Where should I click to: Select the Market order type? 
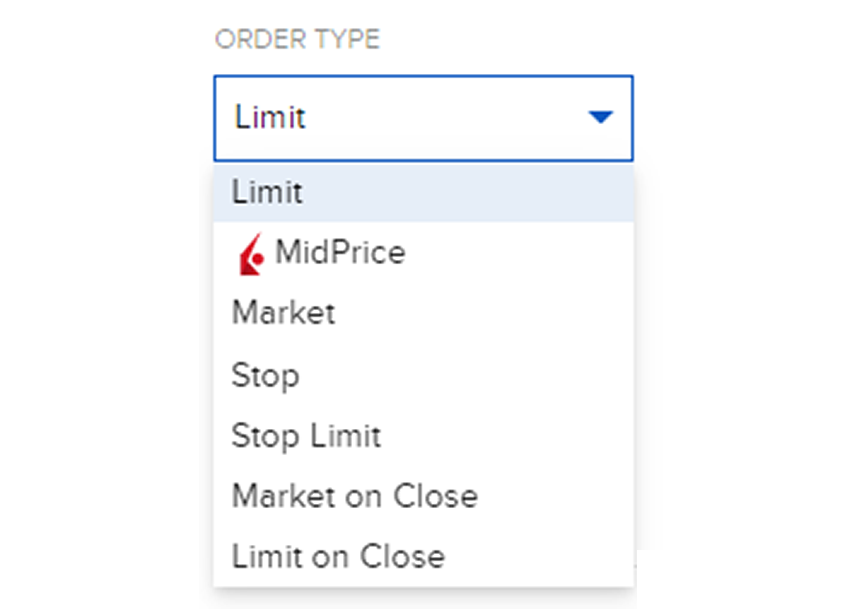point(283,313)
